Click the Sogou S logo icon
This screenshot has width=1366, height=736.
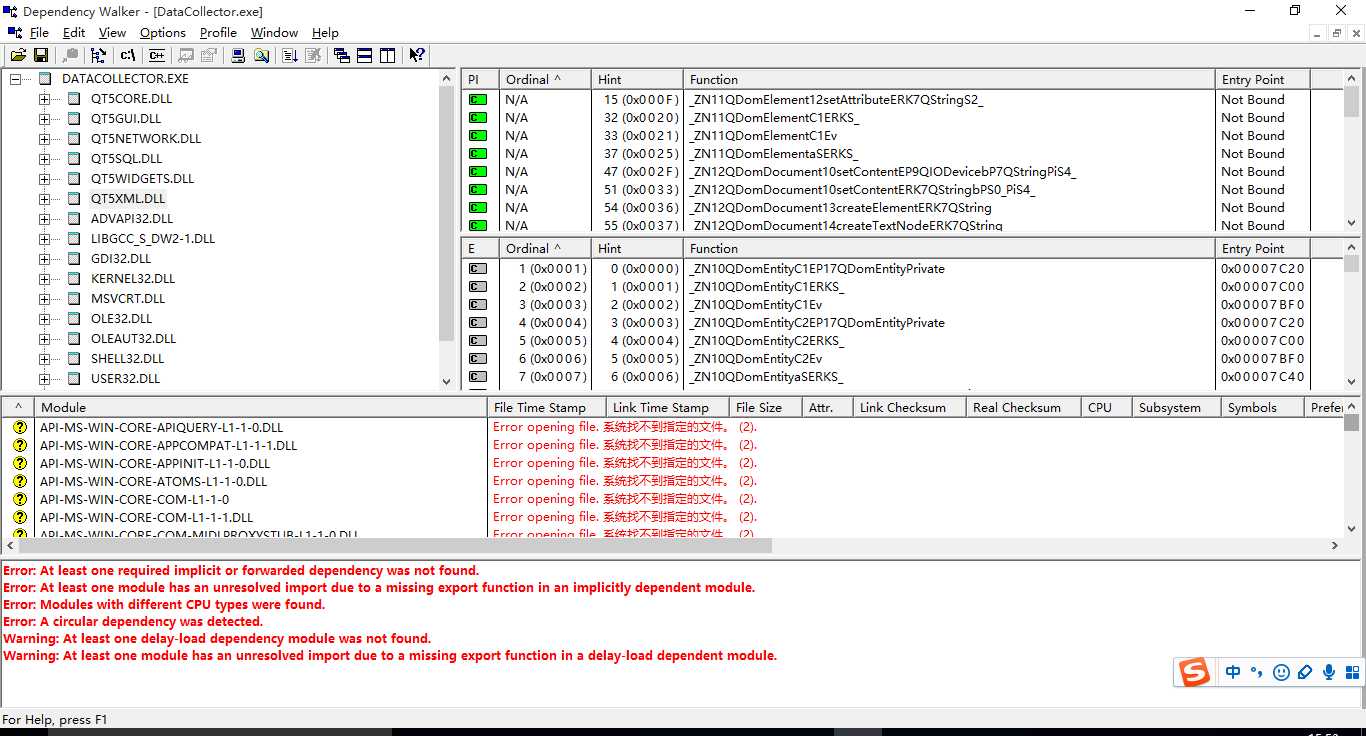point(1194,673)
